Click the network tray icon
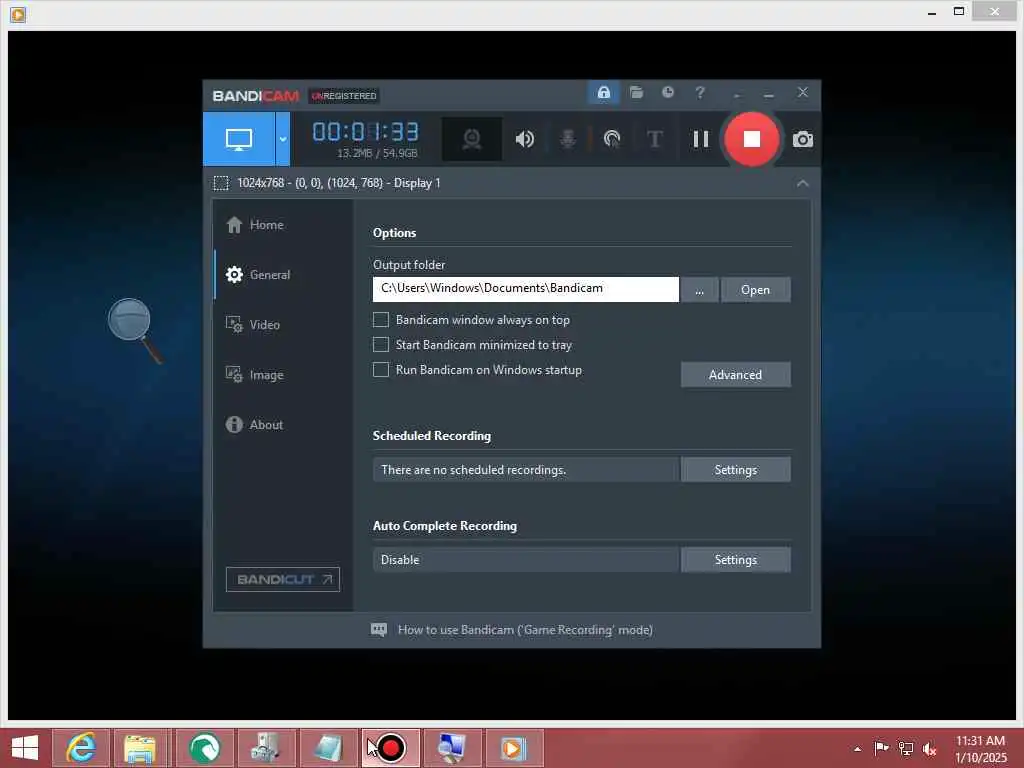 pos(906,748)
